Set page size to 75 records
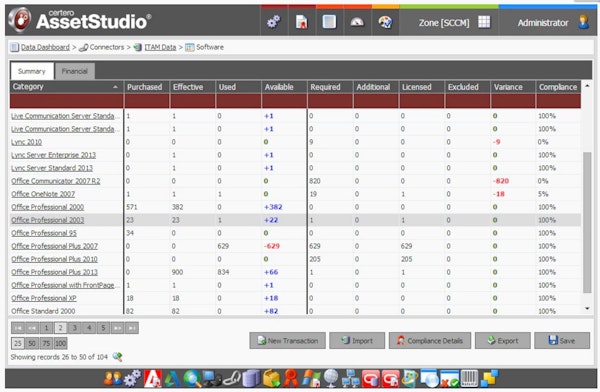This screenshot has width=600, height=392. click(x=46, y=343)
